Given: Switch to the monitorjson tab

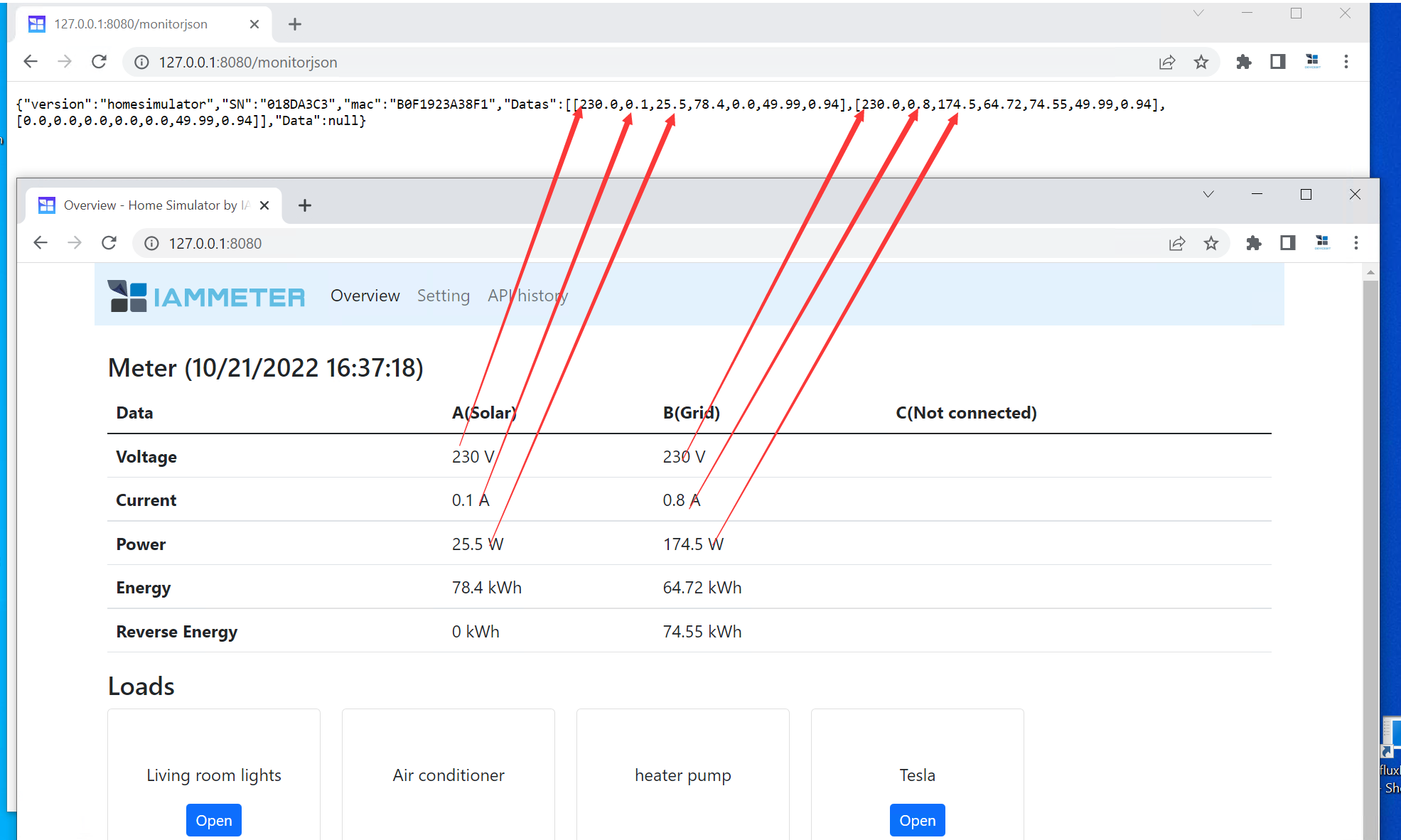Looking at the screenshot, I should 131,24.
